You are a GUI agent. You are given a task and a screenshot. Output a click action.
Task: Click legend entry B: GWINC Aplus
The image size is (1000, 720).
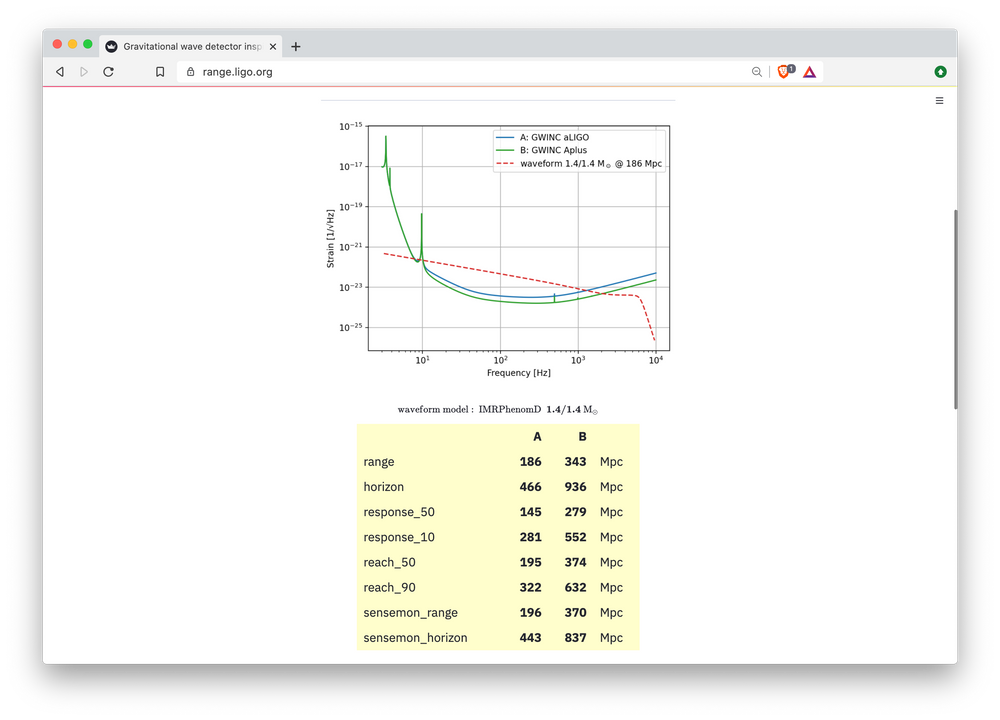541,151
